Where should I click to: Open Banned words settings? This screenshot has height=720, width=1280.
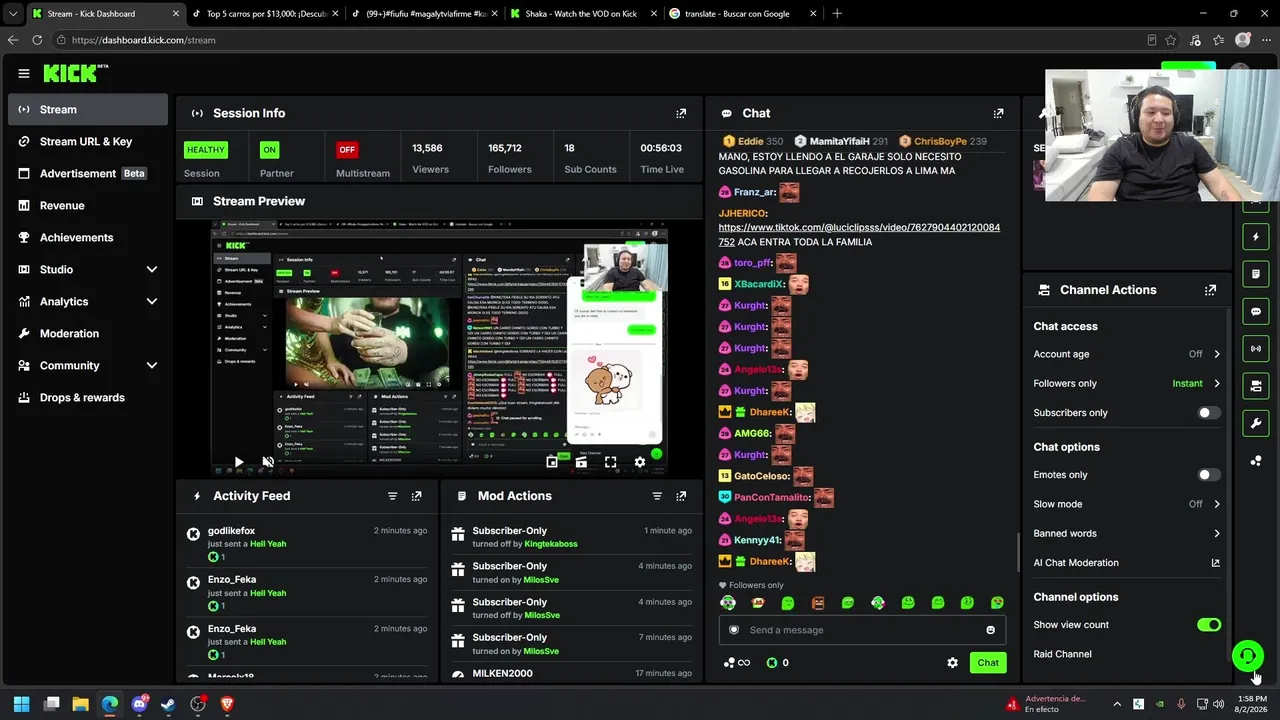(1127, 534)
